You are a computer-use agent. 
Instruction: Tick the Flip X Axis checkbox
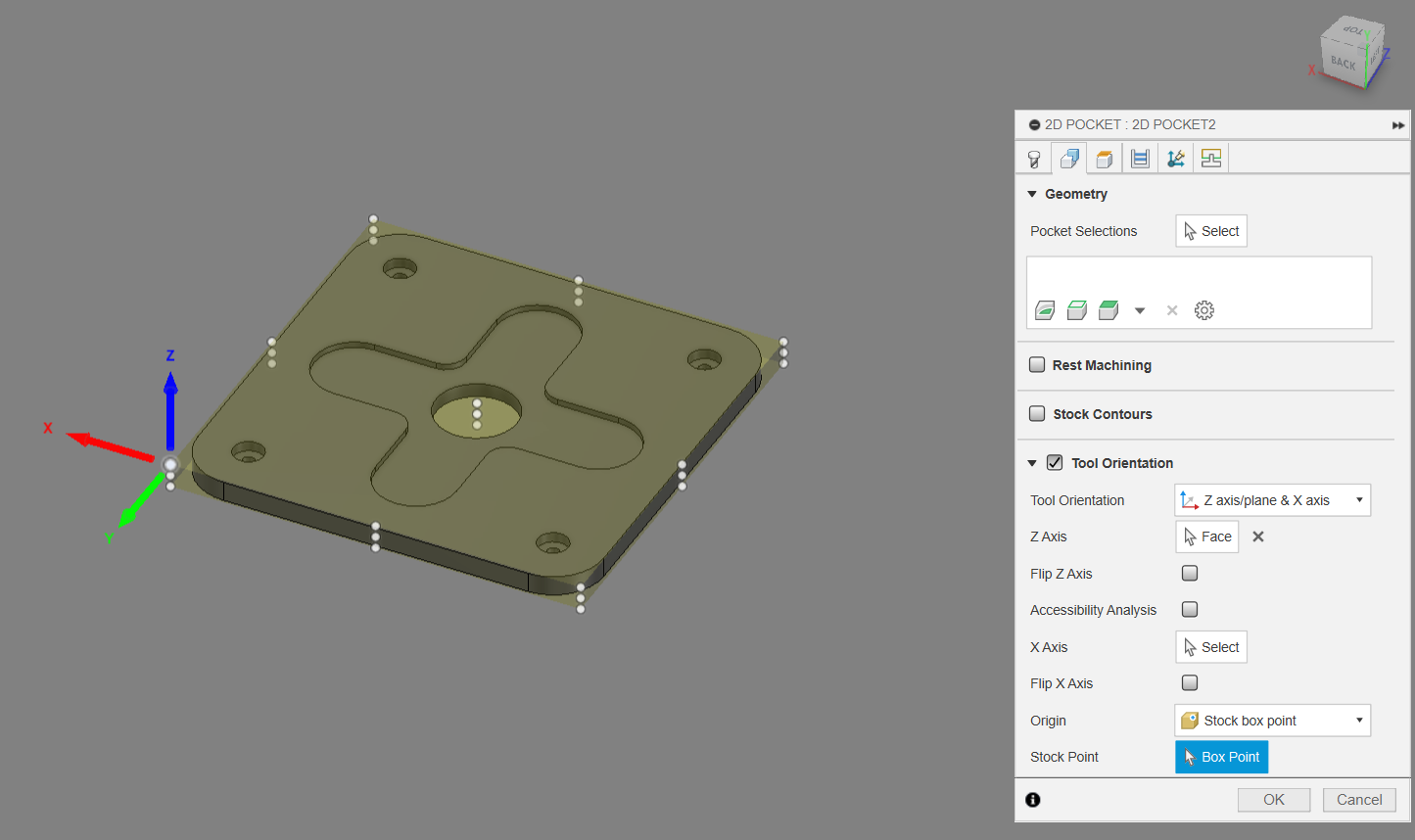point(1190,683)
